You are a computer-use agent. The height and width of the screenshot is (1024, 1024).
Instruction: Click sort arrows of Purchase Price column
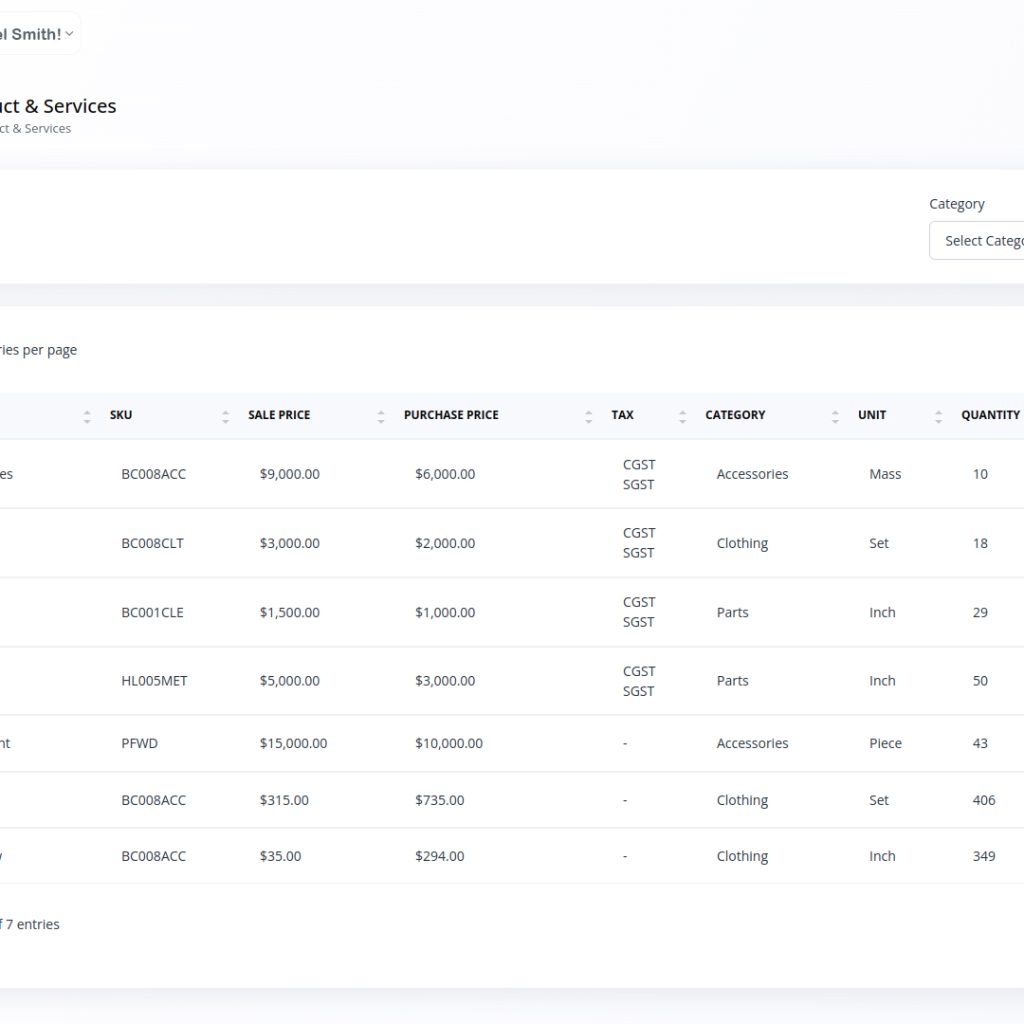coord(588,416)
